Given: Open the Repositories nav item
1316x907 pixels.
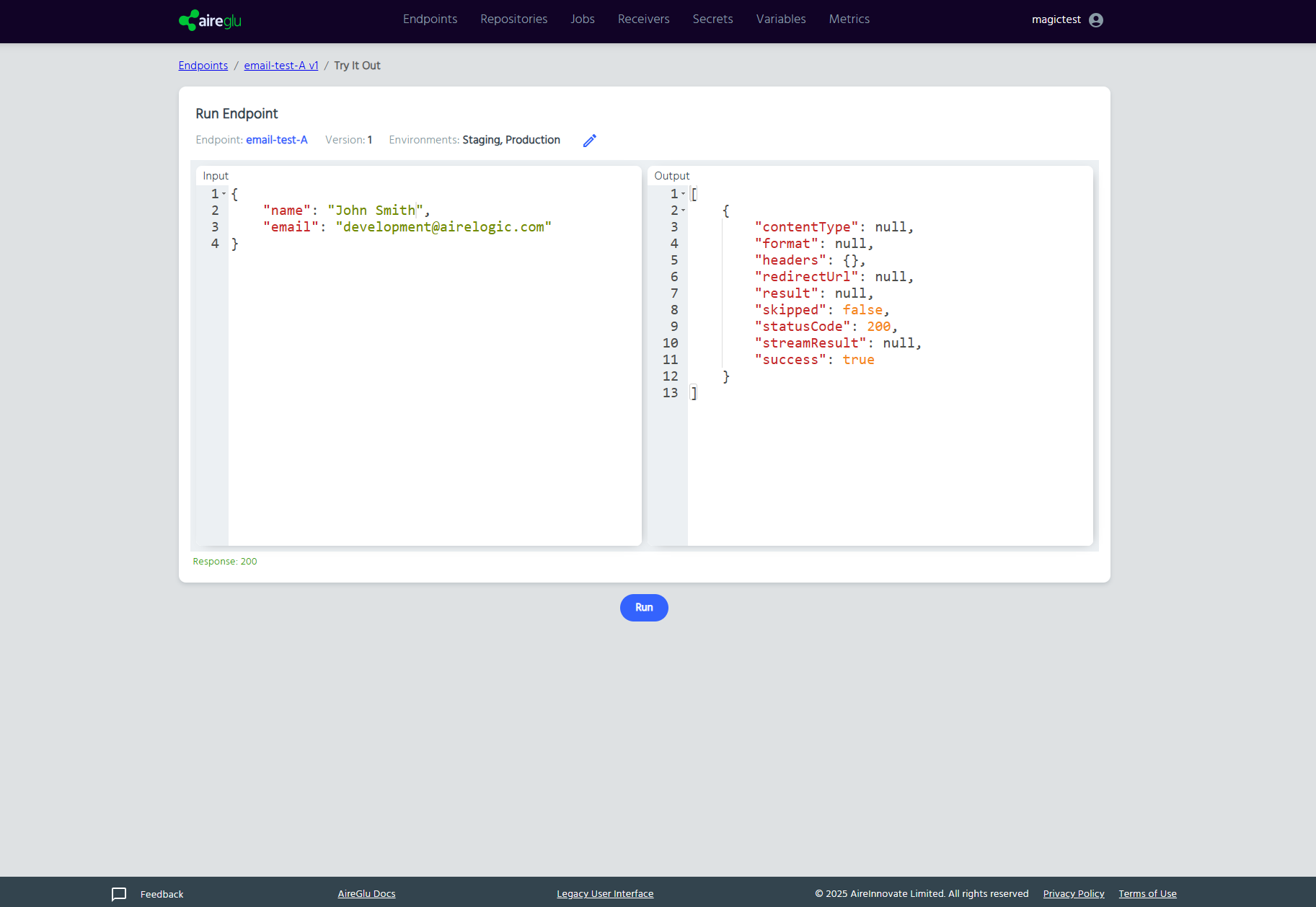Looking at the screenshot, I should pos(514,19).
